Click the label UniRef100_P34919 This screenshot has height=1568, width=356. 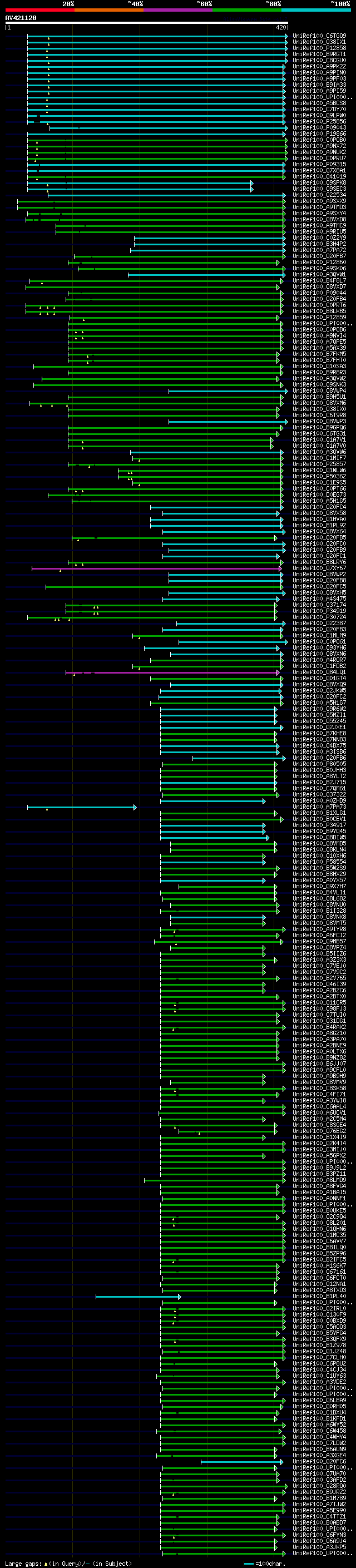[319, 611]
